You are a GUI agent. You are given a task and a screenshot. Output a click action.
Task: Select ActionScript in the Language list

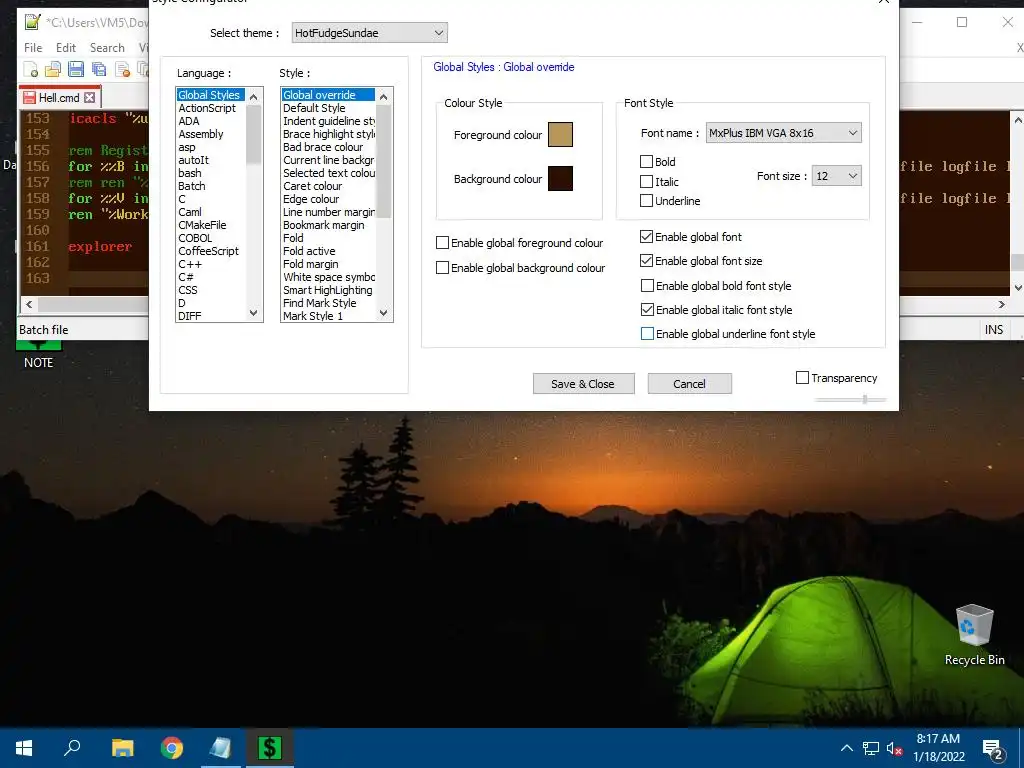click(x=207, y=108)
